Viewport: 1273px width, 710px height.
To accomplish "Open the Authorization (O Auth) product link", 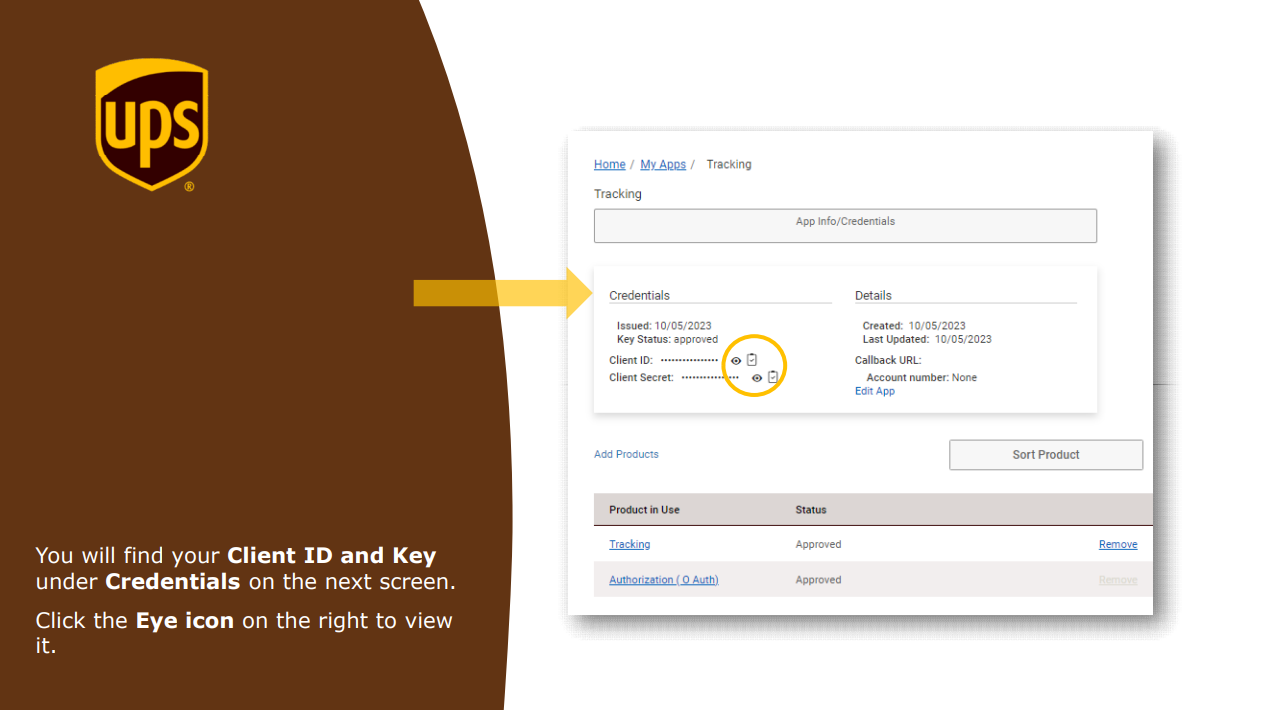I will 663,580.
